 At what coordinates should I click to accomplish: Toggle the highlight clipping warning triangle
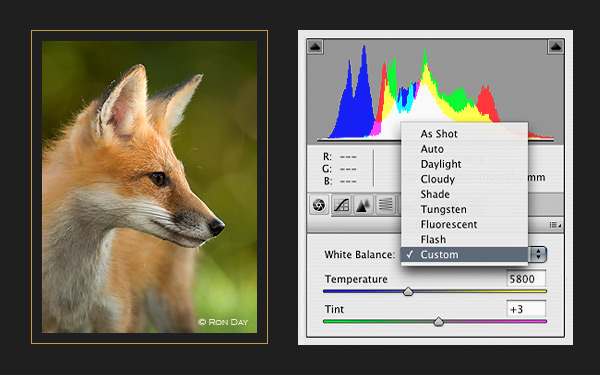click(x=556, y=47)
